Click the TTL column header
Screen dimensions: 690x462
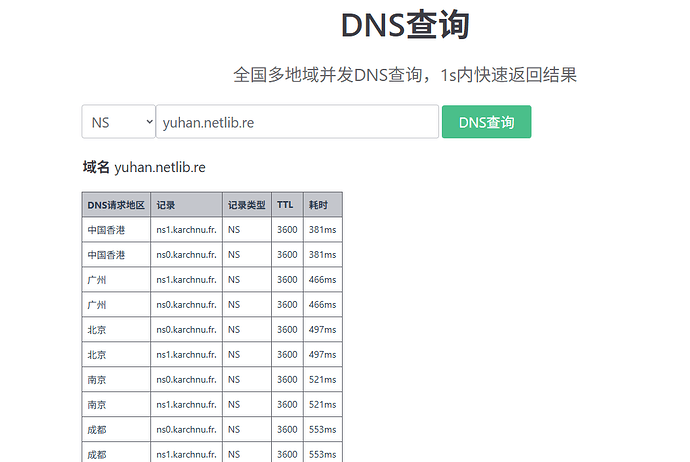click(x=287, y=205)
